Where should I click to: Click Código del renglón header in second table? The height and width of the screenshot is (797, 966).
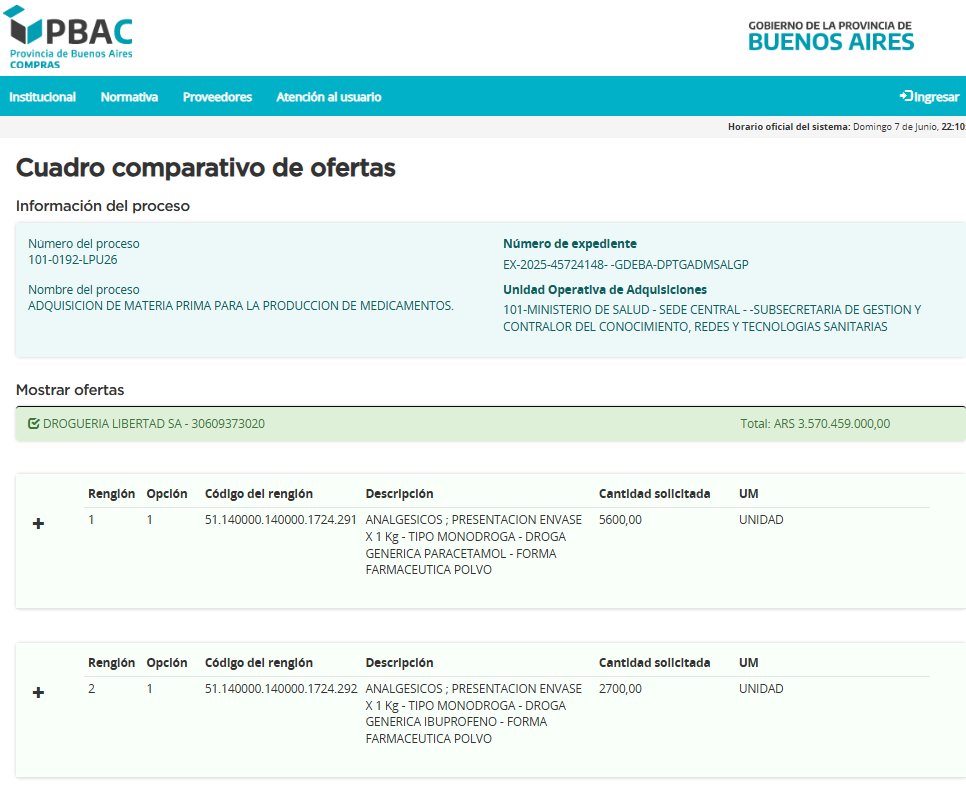(x=259, y=663)
